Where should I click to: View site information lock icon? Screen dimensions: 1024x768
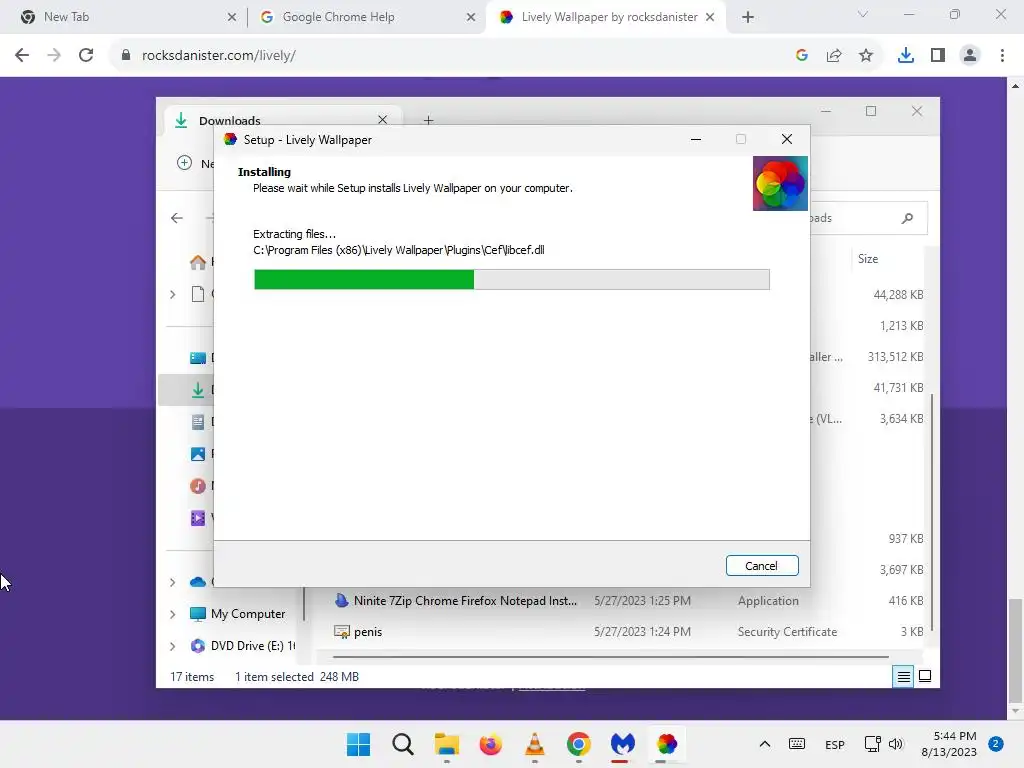click(x=125, y=56)
